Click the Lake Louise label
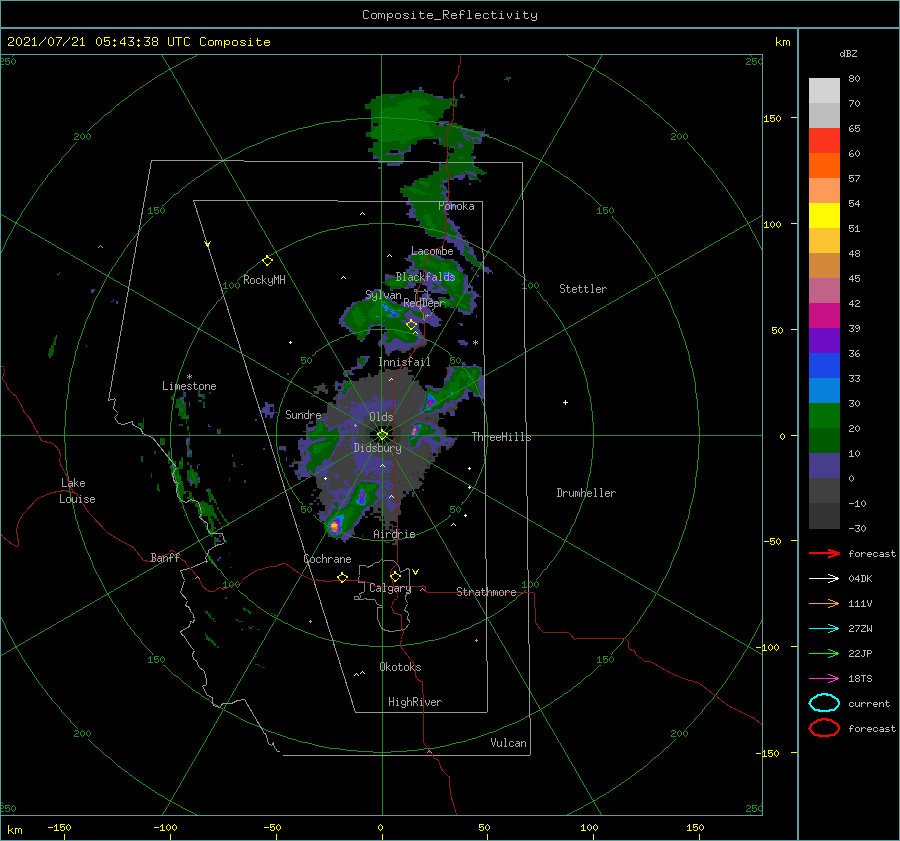Image resolution: width=900 pixels, height=841 pixels. click(x=77, y=491)
